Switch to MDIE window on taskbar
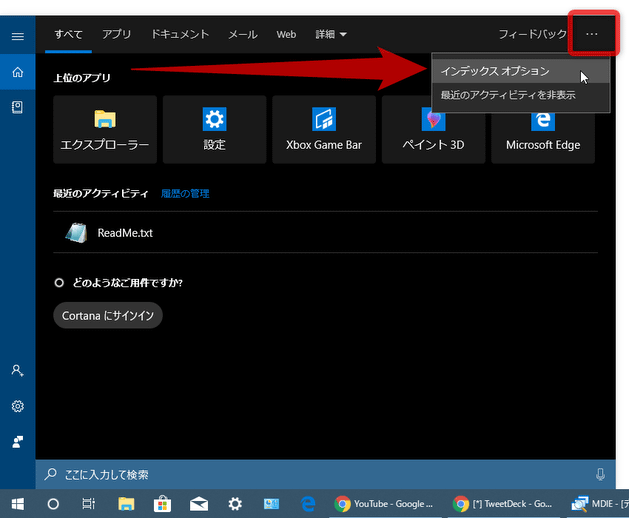629x518 pixels. (x=598, y=504)
